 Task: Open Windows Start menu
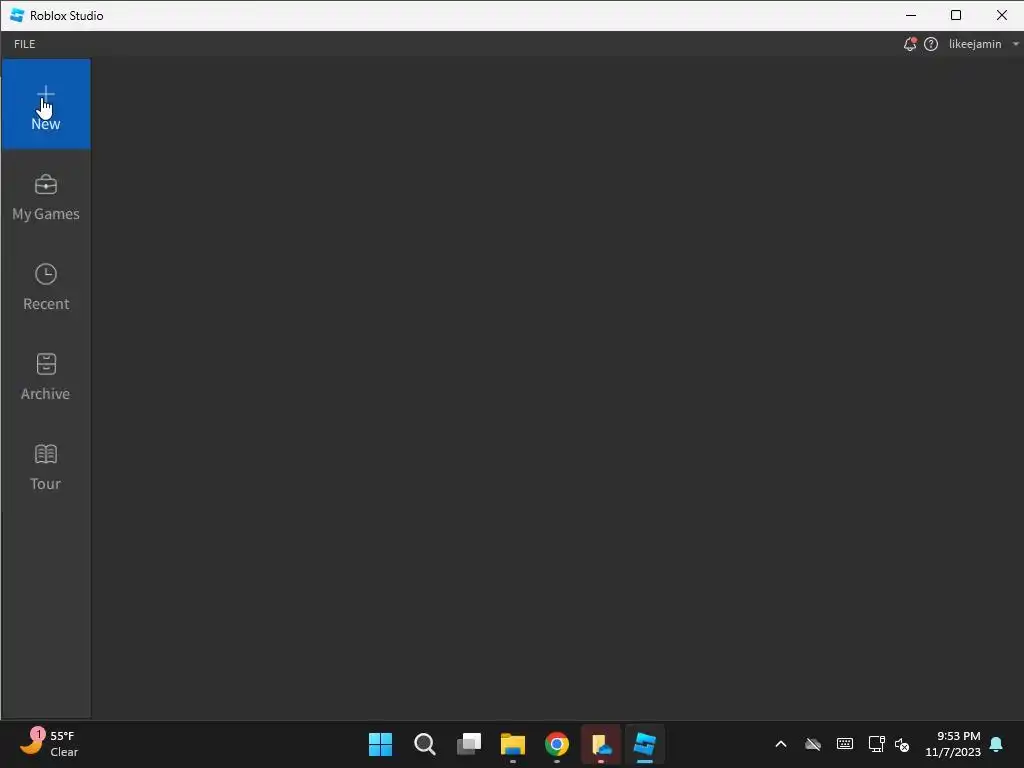tap(380, 744)
